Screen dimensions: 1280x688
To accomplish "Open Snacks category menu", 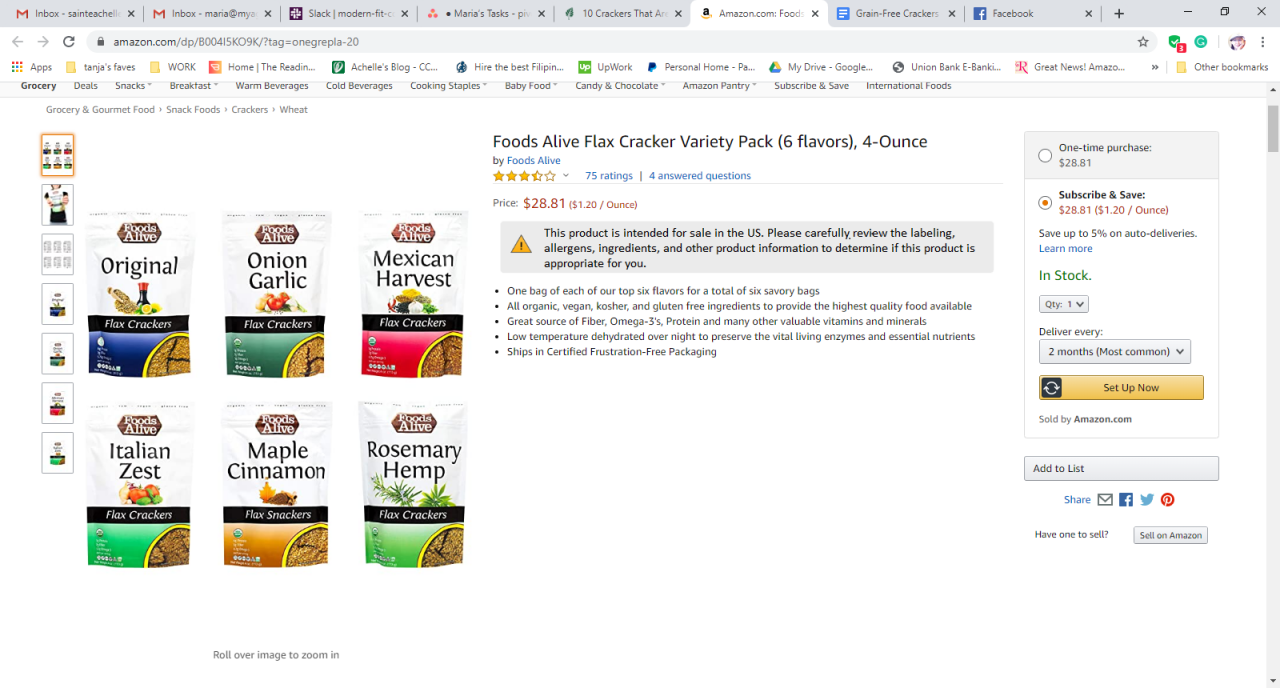I will point(134,86).
